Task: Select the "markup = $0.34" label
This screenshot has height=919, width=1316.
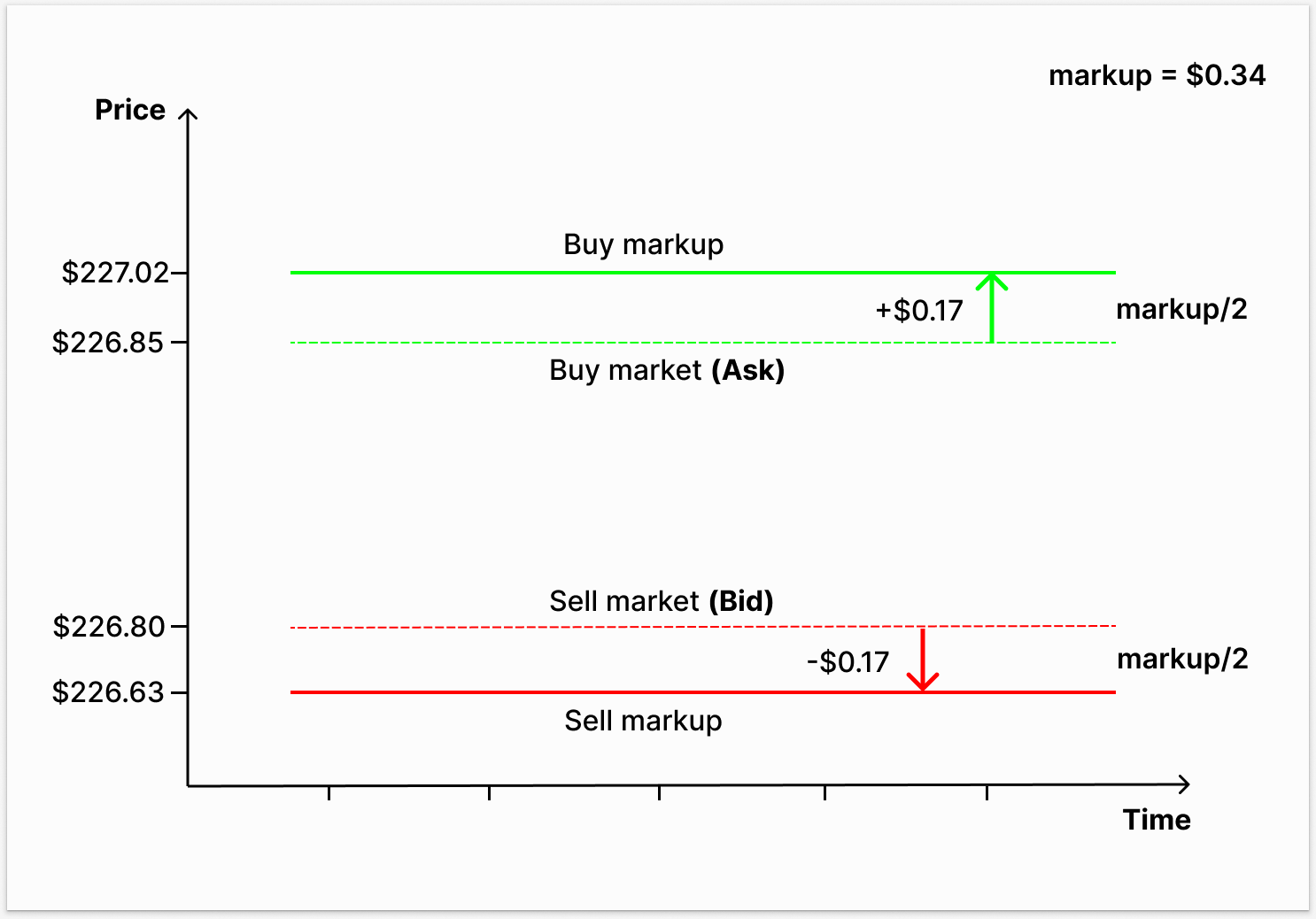Action: (1157, 75)
